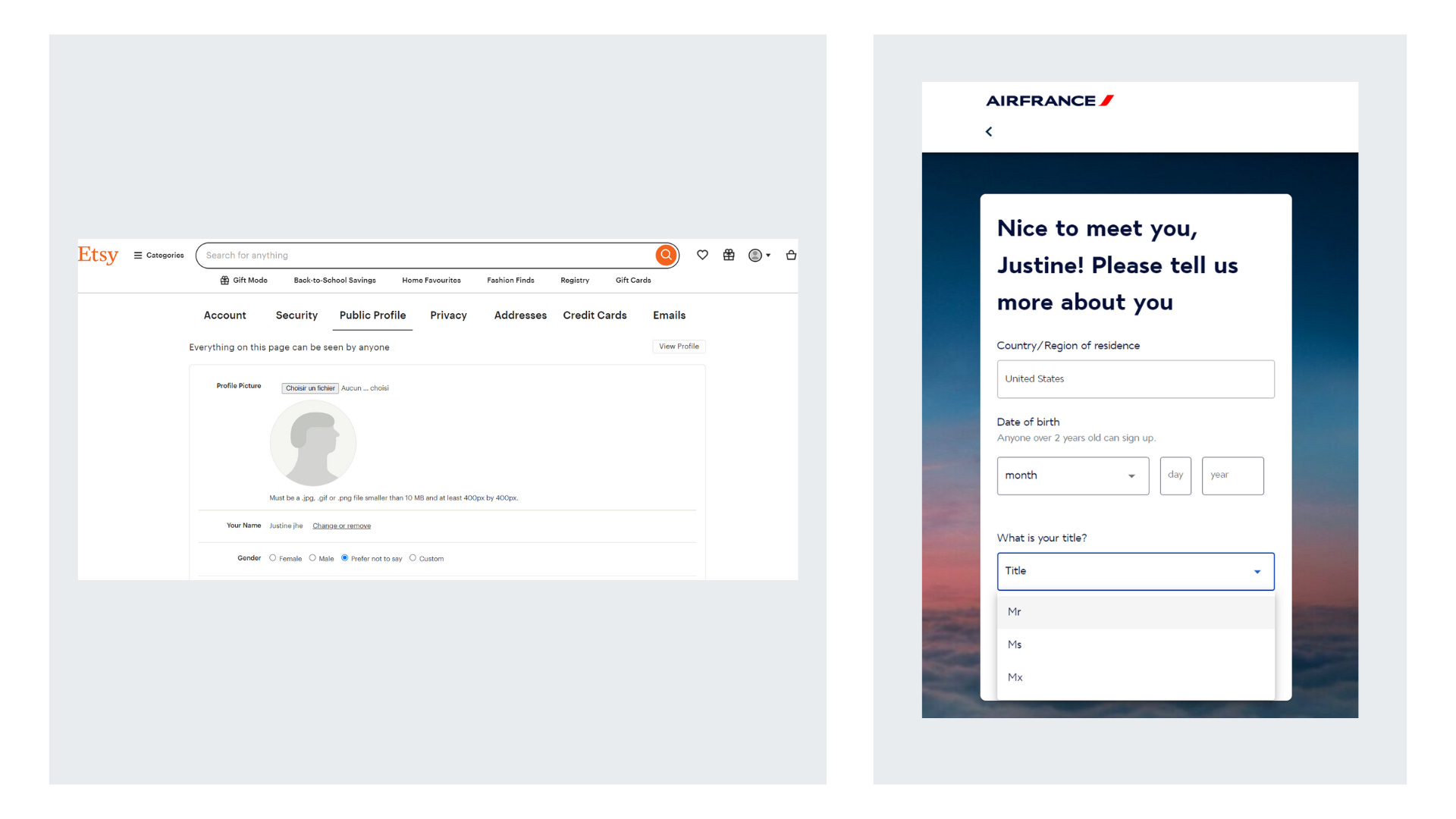The image size is (1456, 819).
Task: Click the Air France back arrow
Action: coord(989,131)
